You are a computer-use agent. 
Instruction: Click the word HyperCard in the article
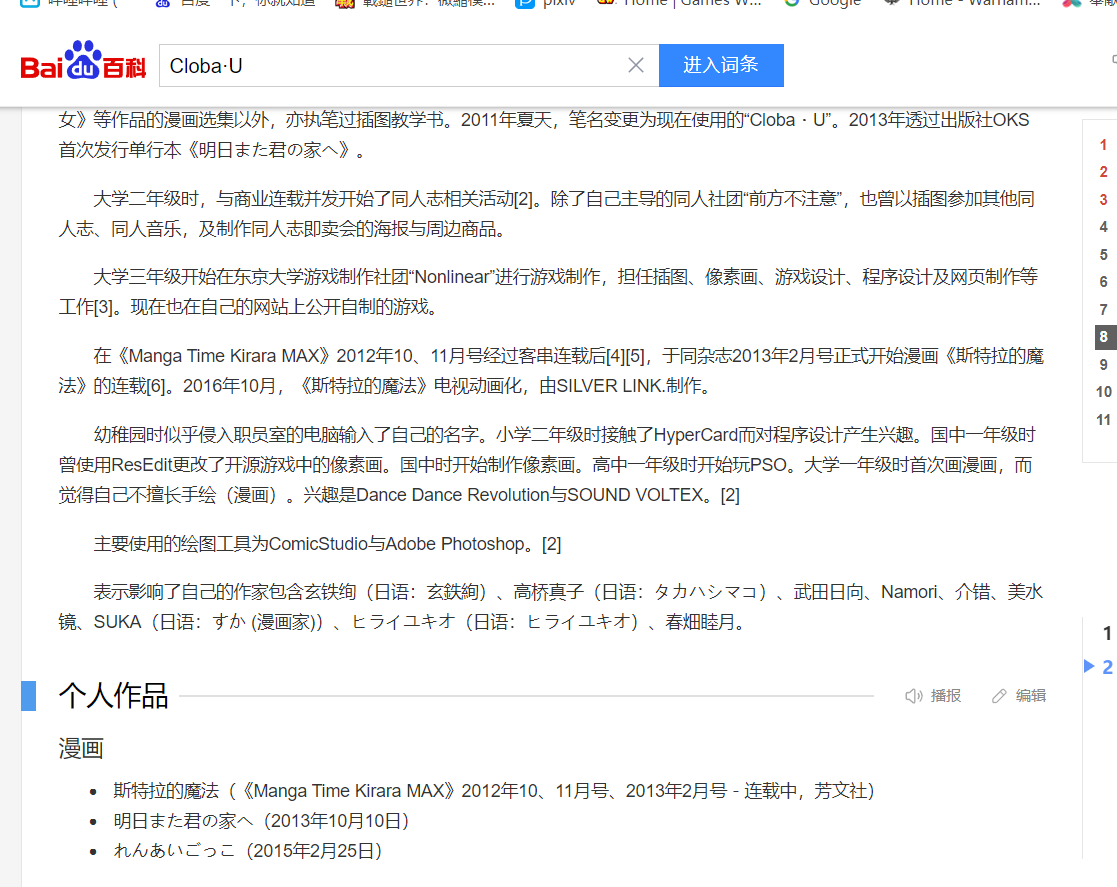(x=695, y=435)
